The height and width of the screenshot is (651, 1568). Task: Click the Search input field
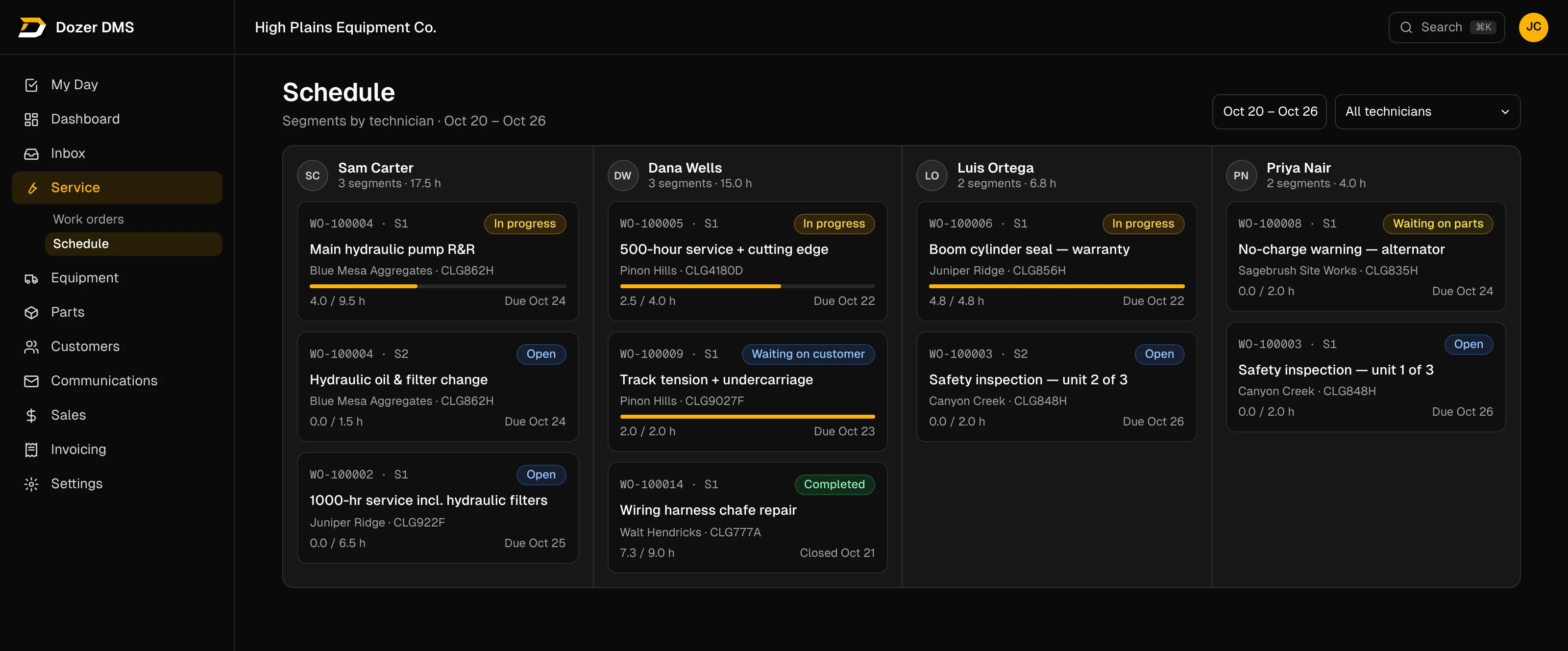coord(1446,27)
